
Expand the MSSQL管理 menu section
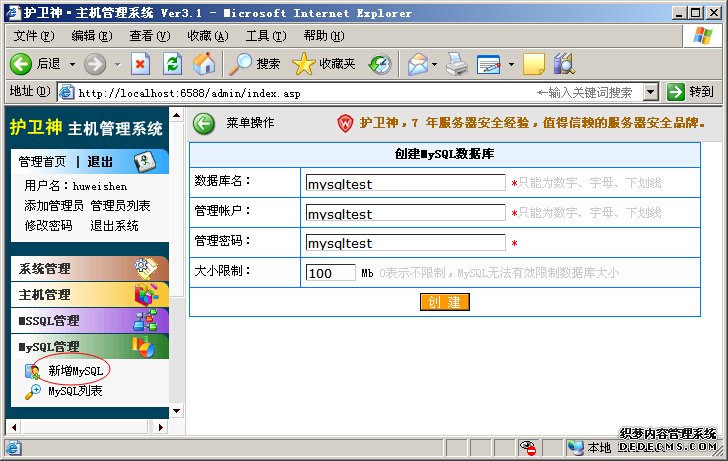point(90,320)
